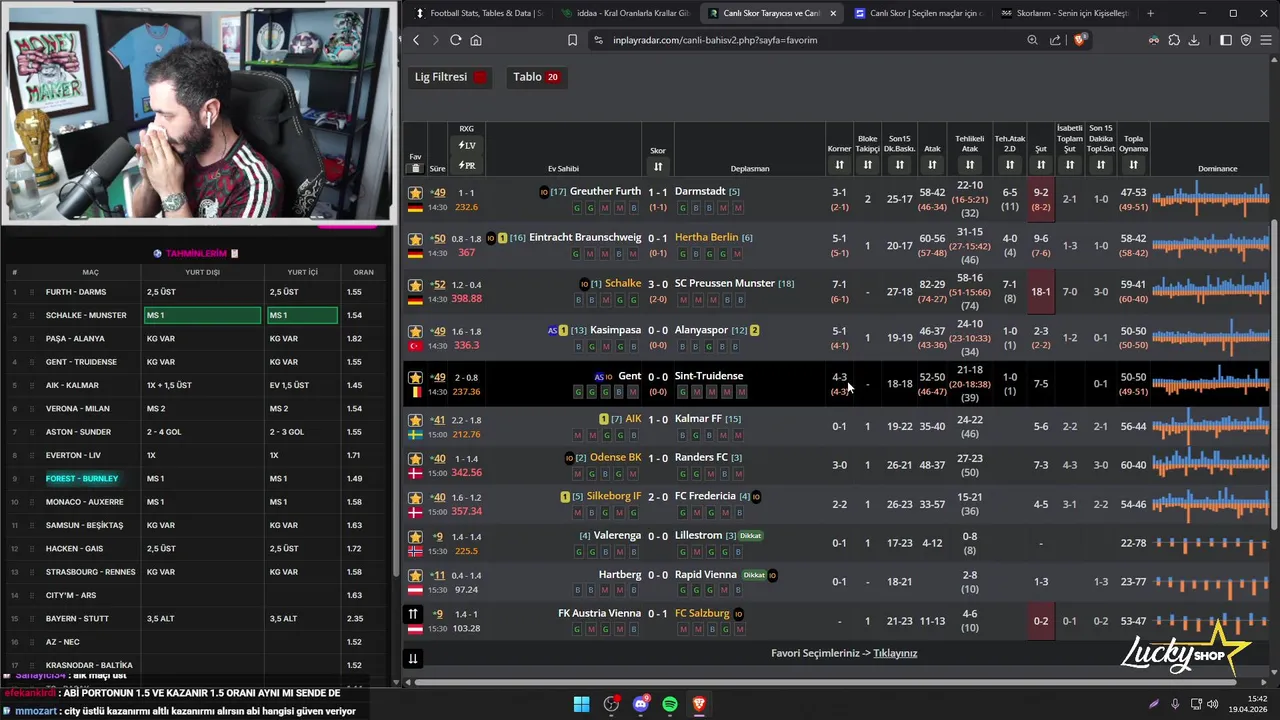This screenshot has height=720, width=1280.
Task: Click the PR lightning filter button
Action: tap(467, 166)
